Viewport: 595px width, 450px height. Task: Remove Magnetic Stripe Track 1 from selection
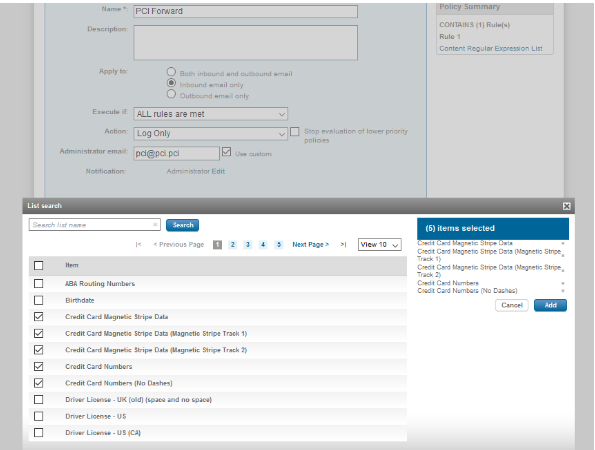(563, 255)
